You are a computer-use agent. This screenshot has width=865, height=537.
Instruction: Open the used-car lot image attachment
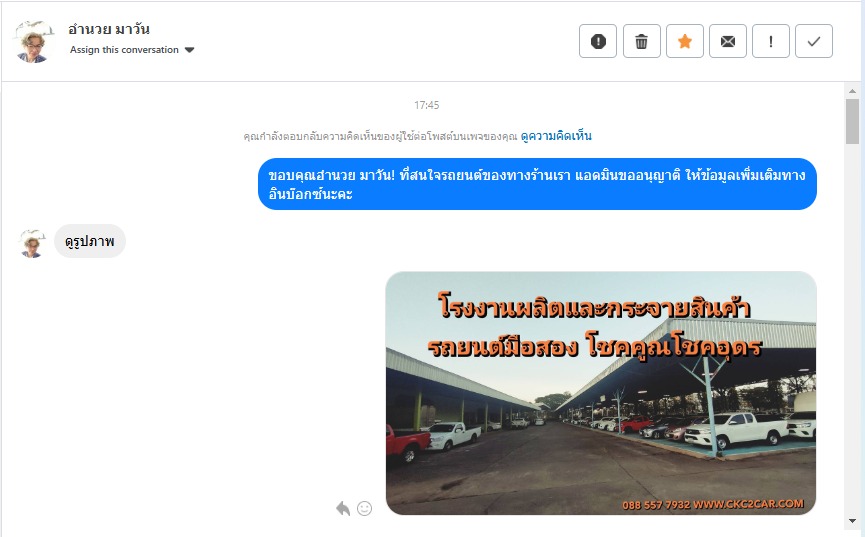(601, 393)
